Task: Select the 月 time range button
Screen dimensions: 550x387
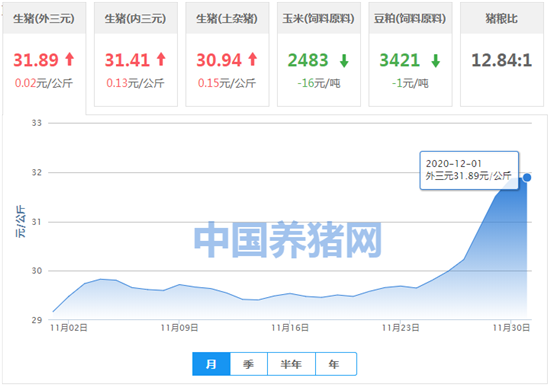Action: pos(211,364)
